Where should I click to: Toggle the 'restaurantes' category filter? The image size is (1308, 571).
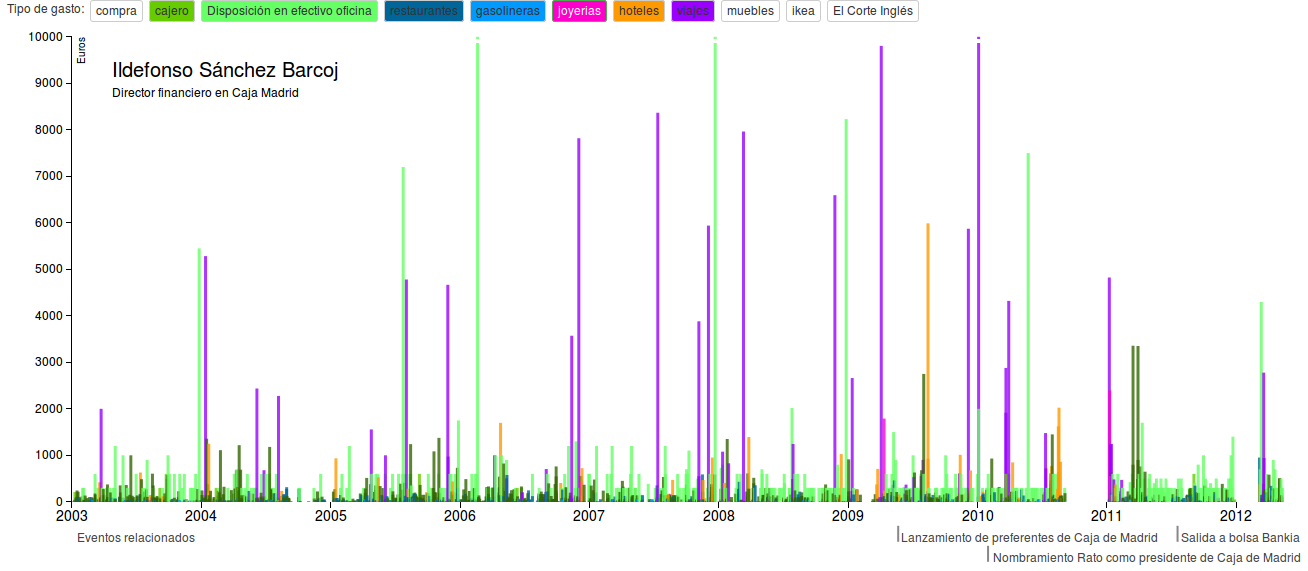(x=424, y=11)
